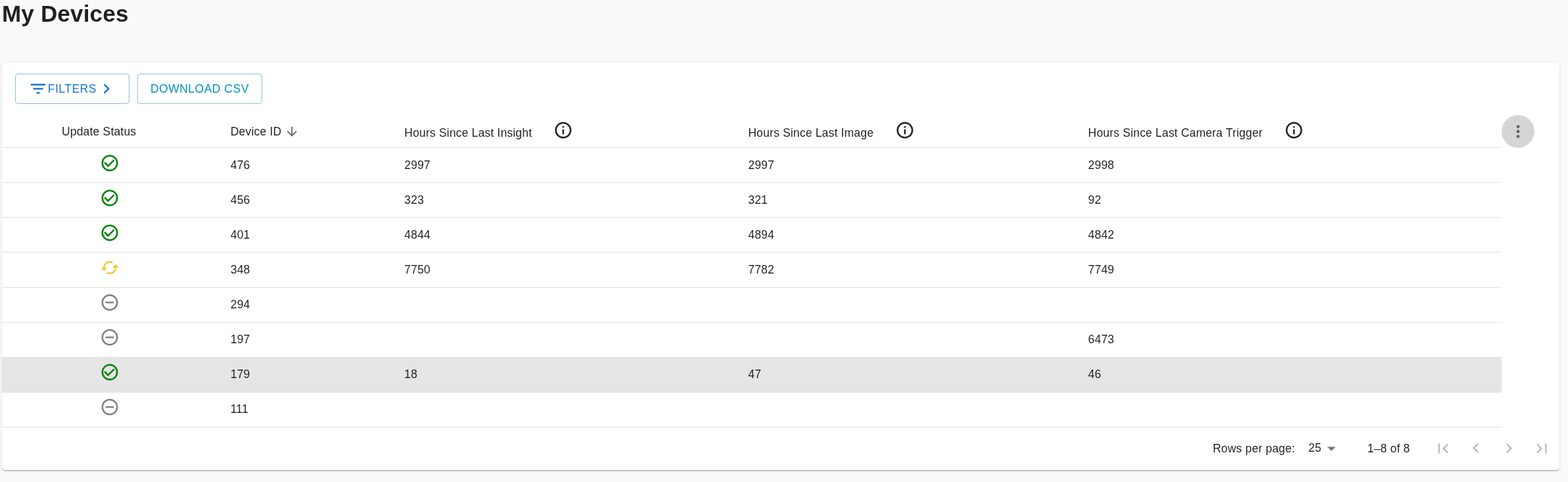The image size is (1568, 482).
Task: Click the info icon beside Hours Since Last Insight
Action: [563, 130]
